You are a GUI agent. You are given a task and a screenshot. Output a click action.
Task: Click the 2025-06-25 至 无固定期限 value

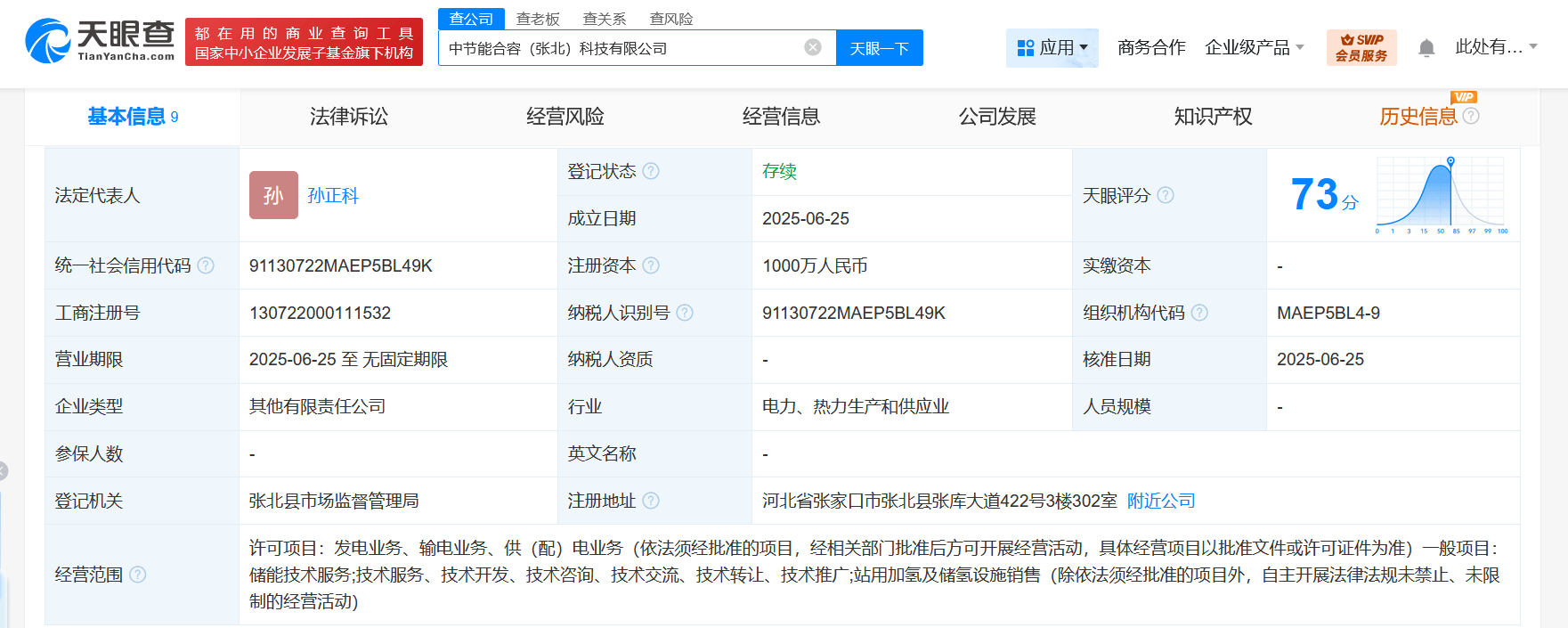pos(348,359)
